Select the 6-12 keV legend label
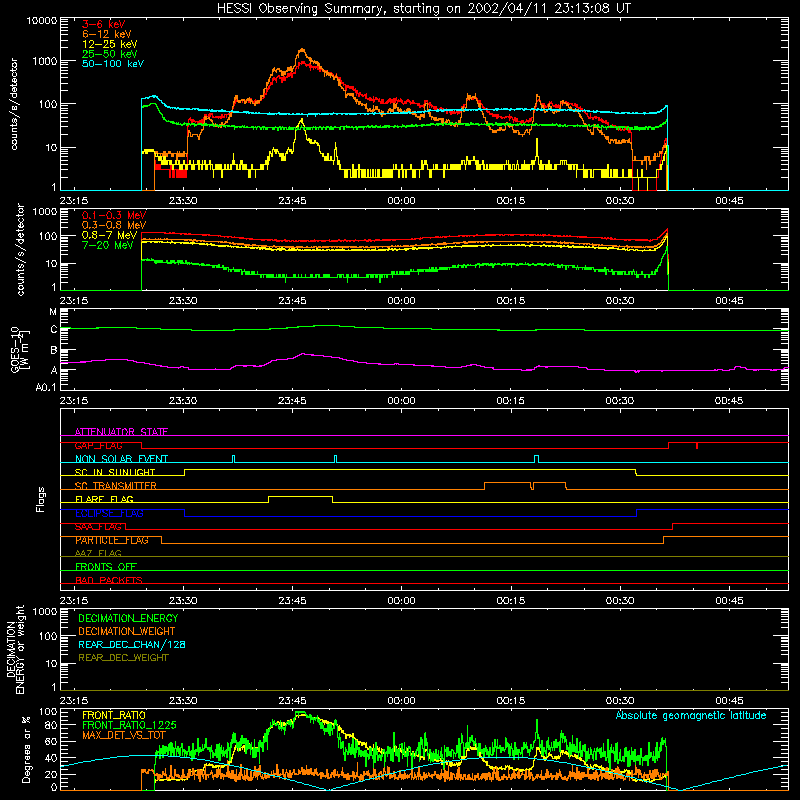 (107, 34)
